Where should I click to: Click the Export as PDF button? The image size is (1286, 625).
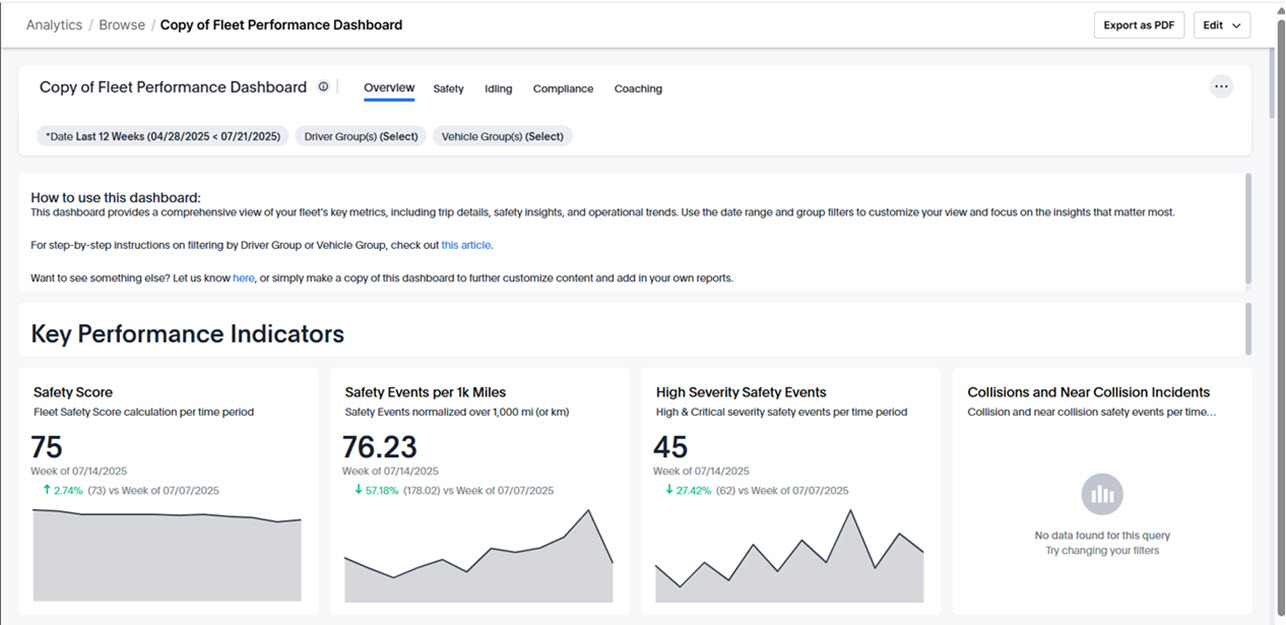click(1139, 24)
